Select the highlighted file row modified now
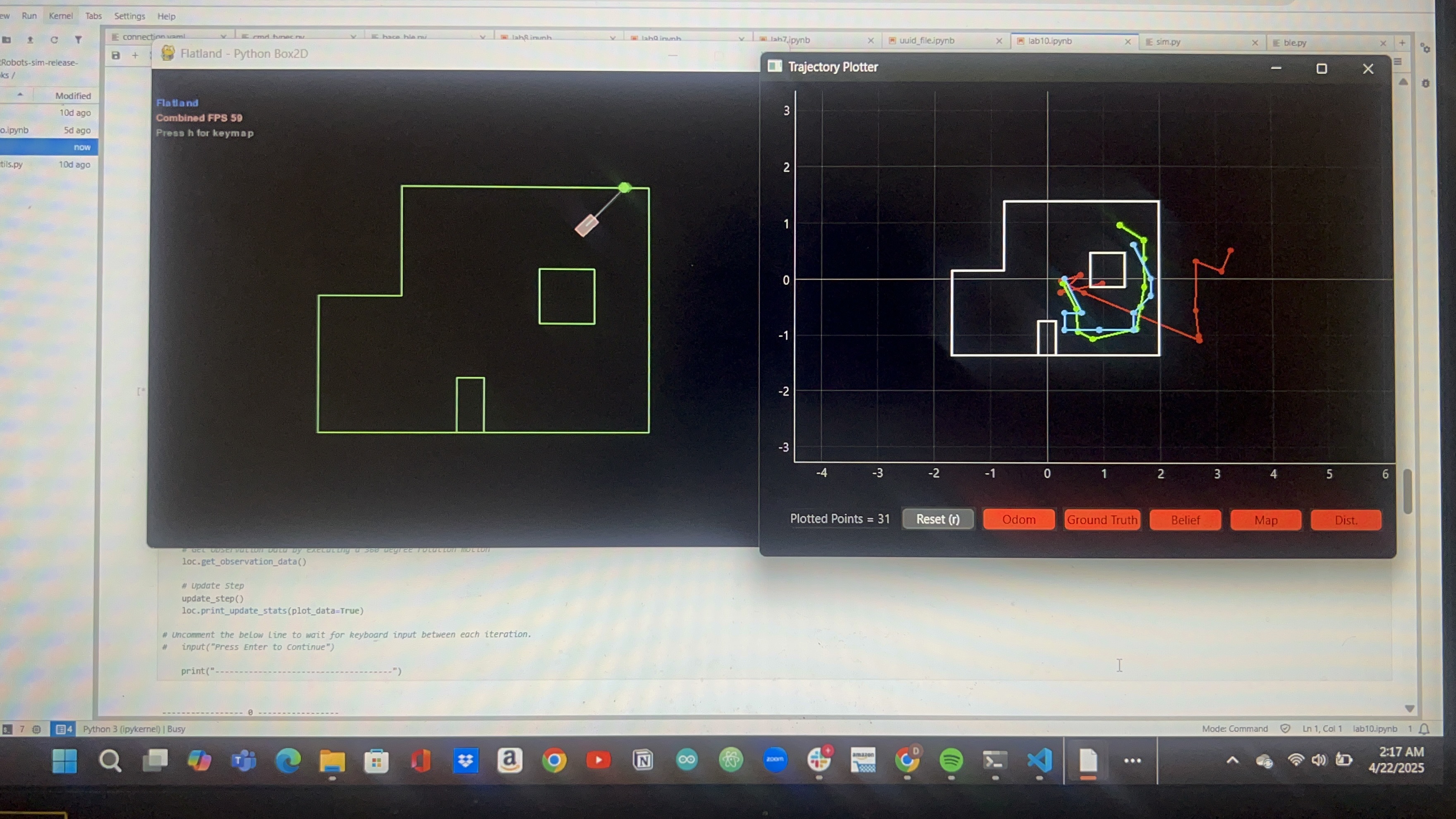Viewport: 1456px width, 819px height. click(x=49, y=147)
